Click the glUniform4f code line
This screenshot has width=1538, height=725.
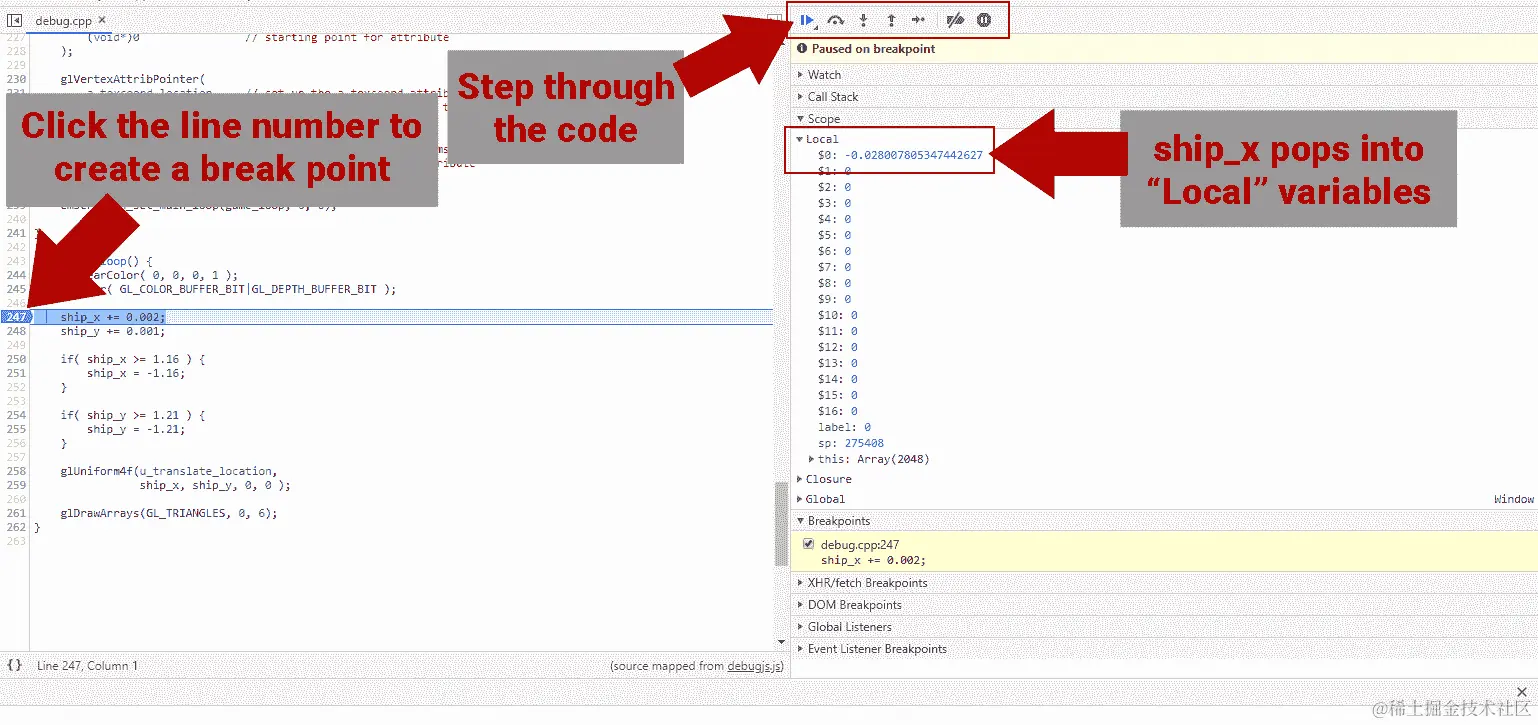(169, 471)
